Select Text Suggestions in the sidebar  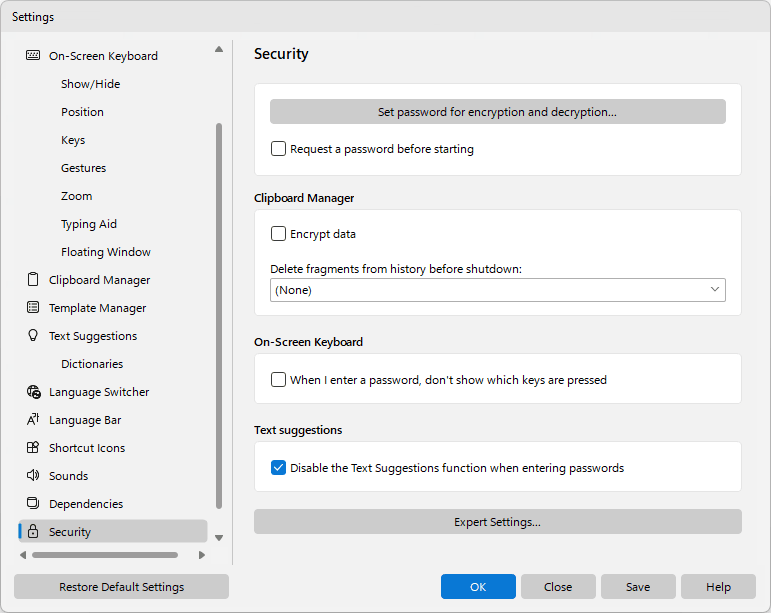click(93, 336)
